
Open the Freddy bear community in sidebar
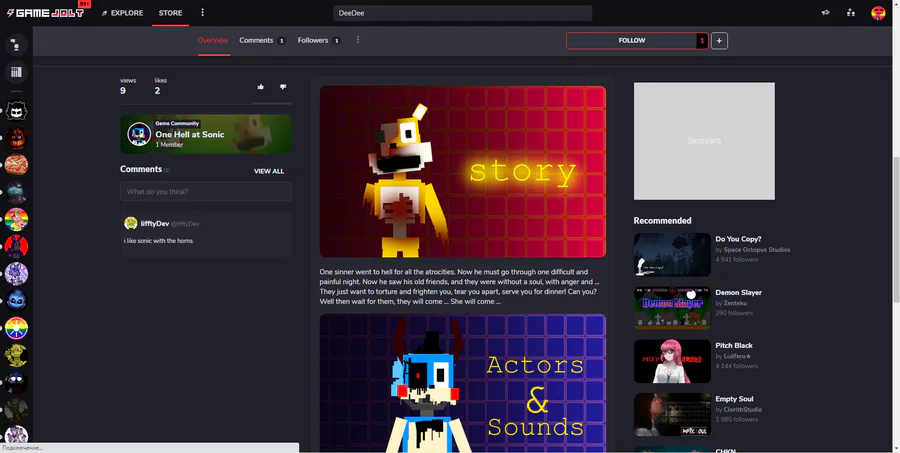tap(16, 138)
